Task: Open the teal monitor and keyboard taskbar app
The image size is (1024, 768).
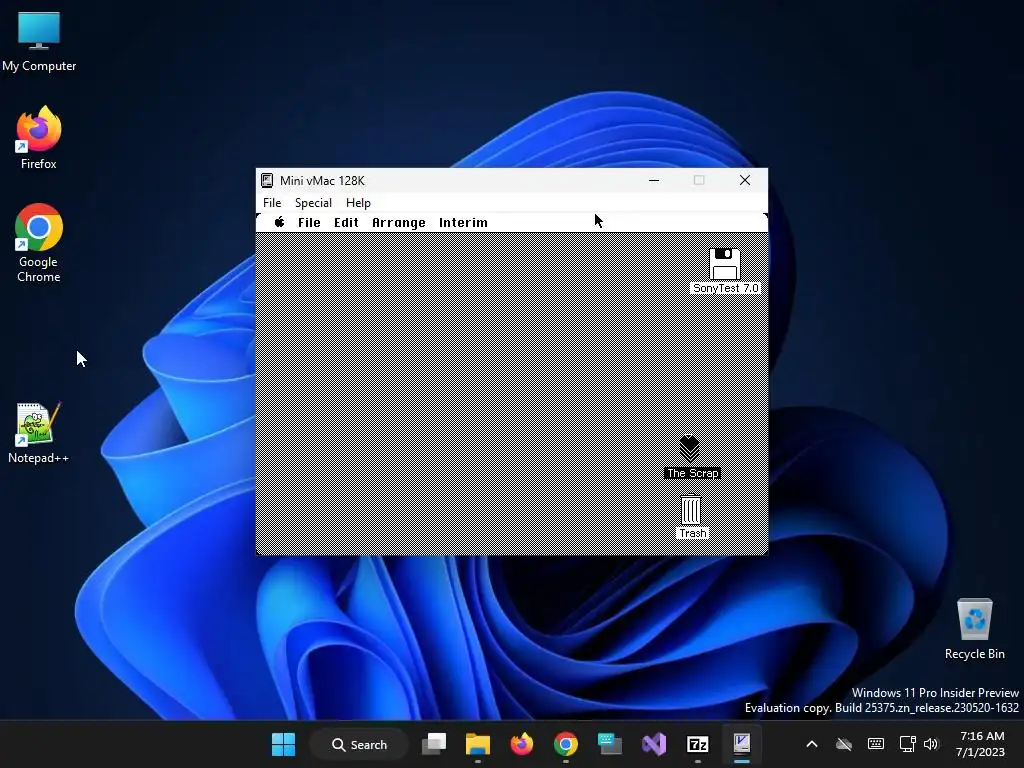Action: point(609,744)
